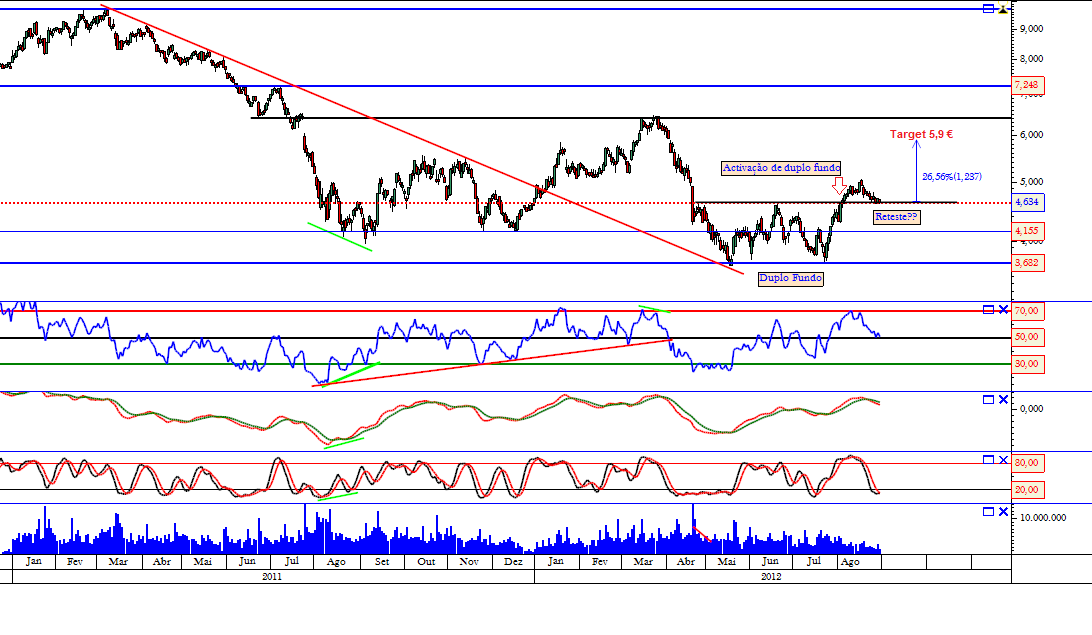
Task: Click the 2012 year label on timeline
Action: click(771, 577)
